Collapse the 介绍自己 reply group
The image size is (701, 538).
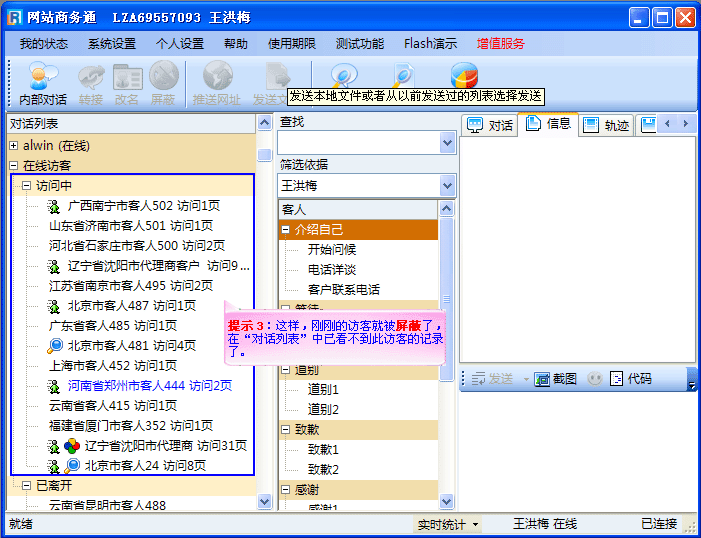pos(286,230)
